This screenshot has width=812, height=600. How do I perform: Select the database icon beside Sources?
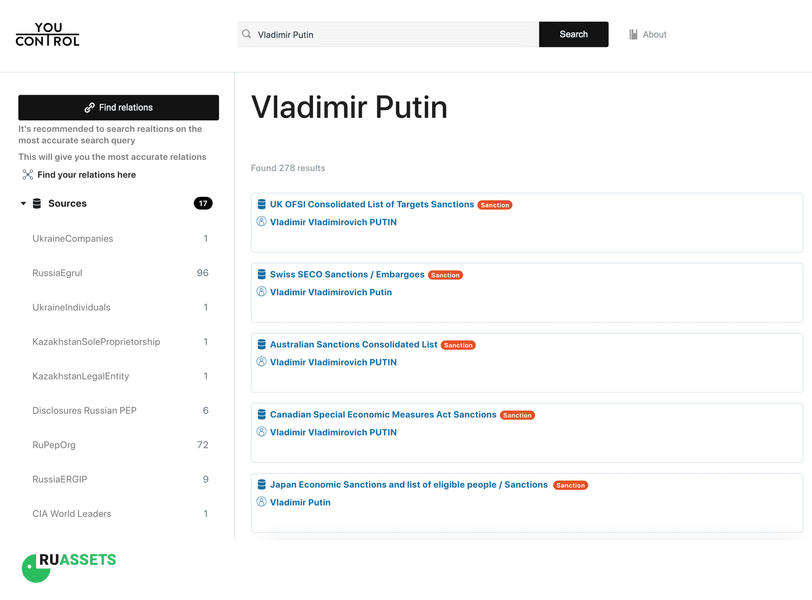tap(37, 203)
